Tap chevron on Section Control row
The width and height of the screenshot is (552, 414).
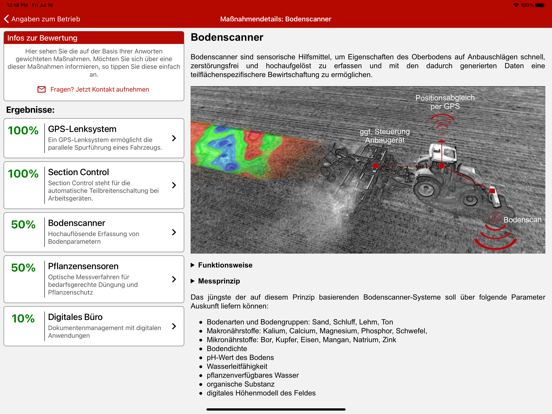tap(174, 185)
